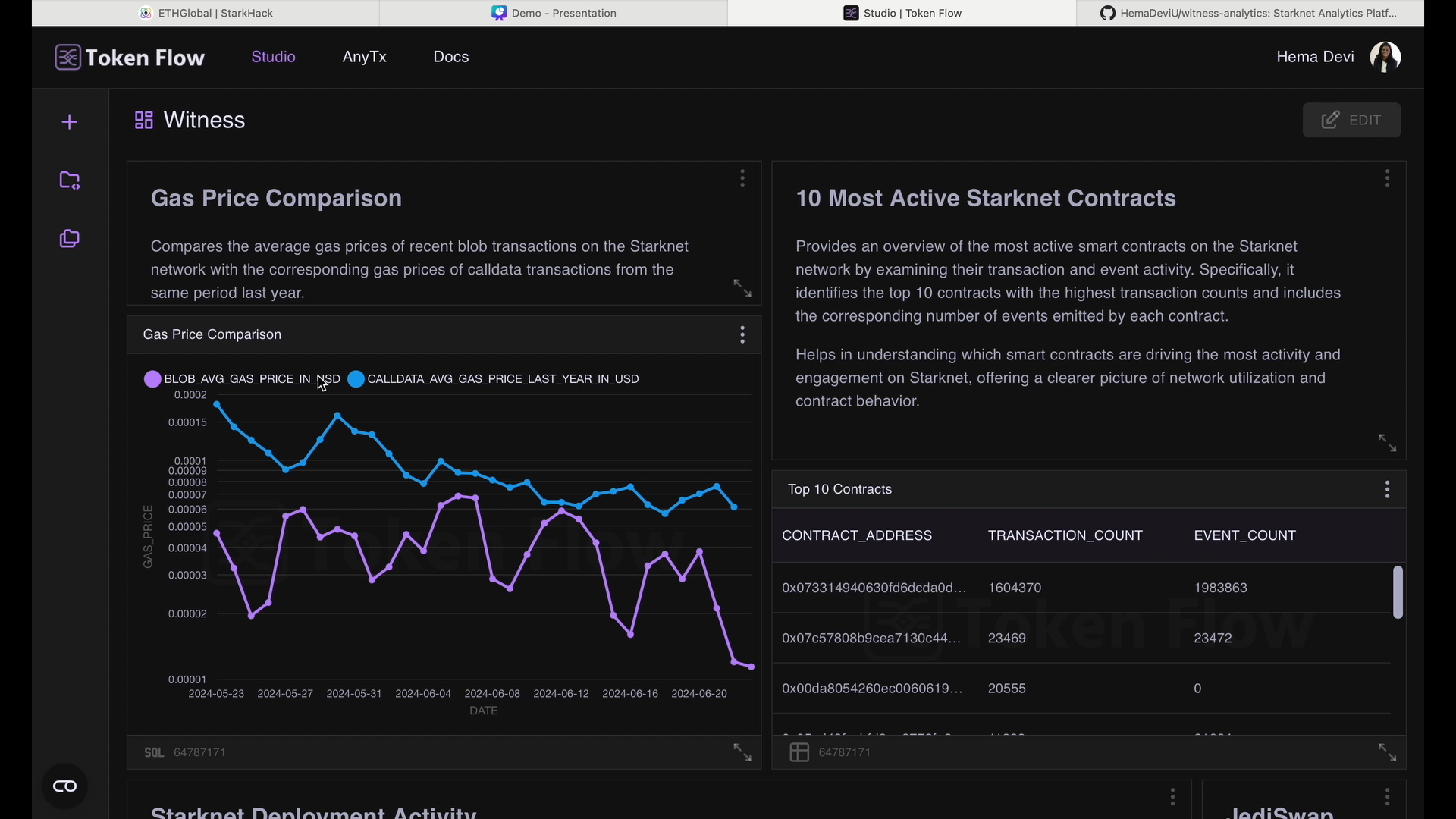Click the Top 10 Contracts table scrollbar

pyautogui.click(x=1398, y=592)
